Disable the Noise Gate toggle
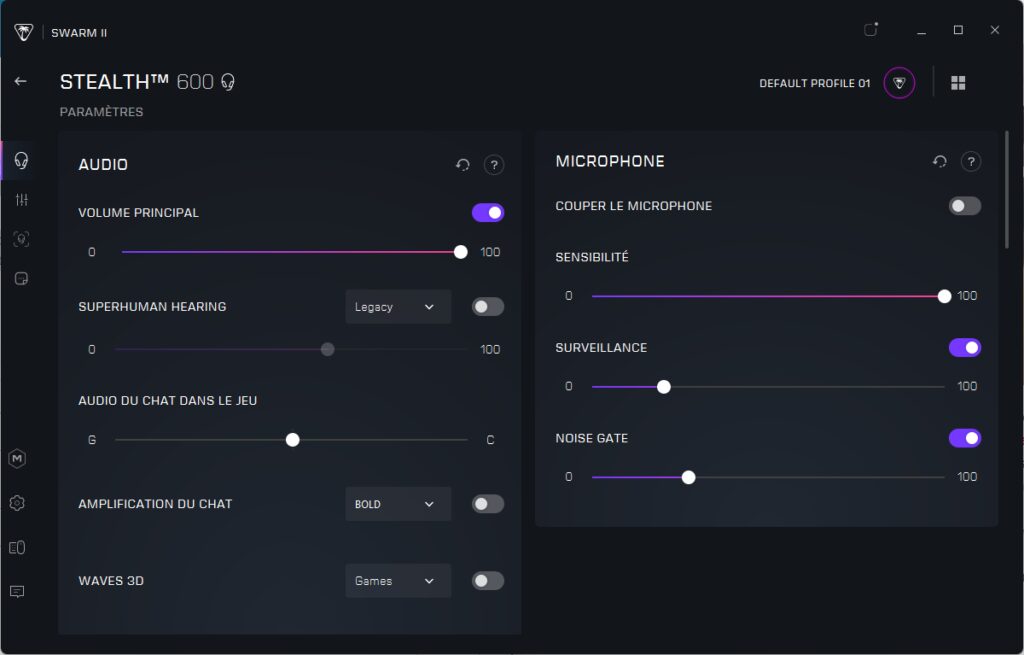The width and height of the screenshot is (1024, 655). [965, 438]
